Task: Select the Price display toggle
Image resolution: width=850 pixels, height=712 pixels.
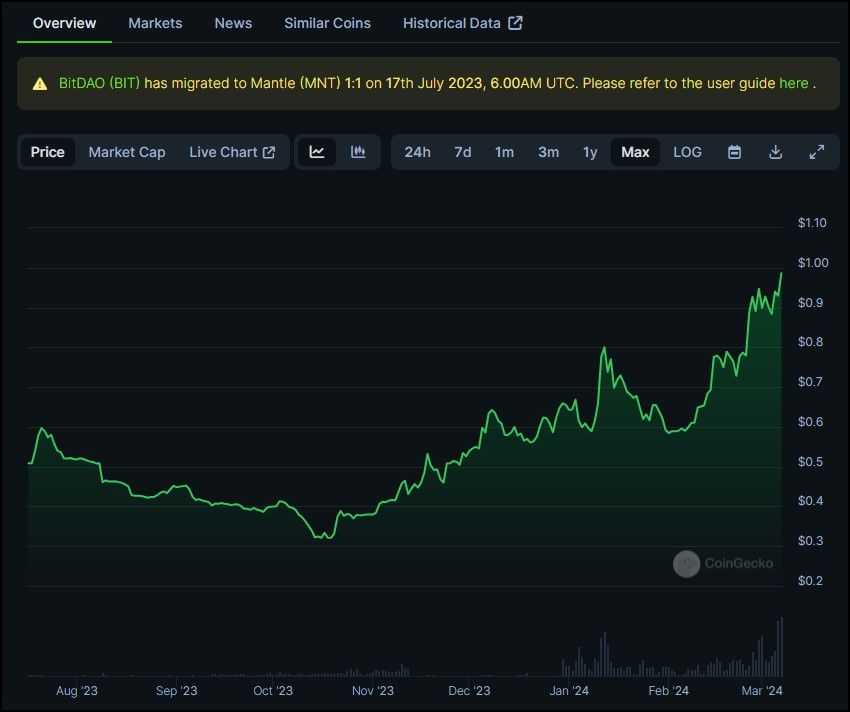Action: [x=47, y=151]
